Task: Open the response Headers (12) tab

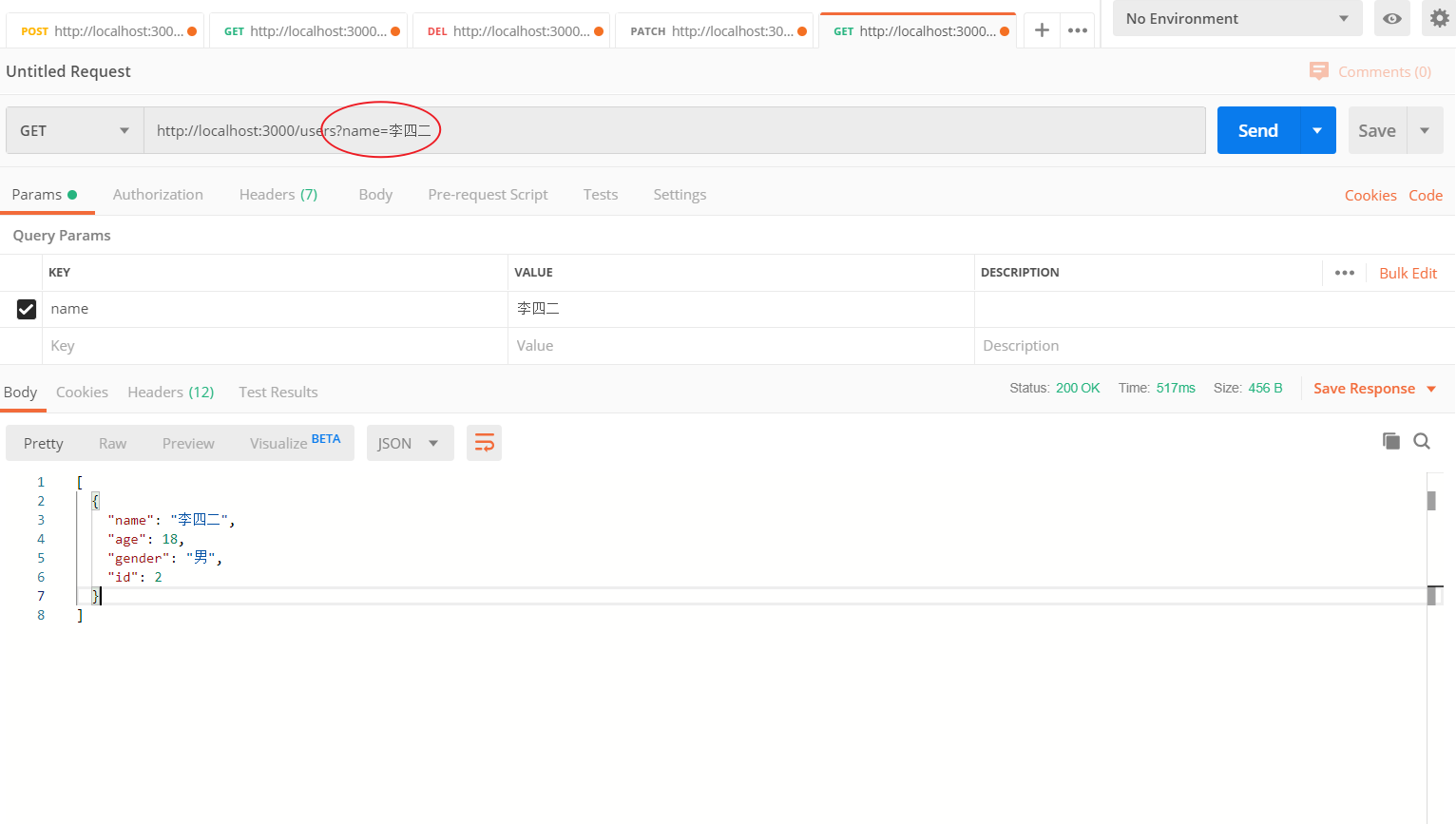Action: point(171,393)
